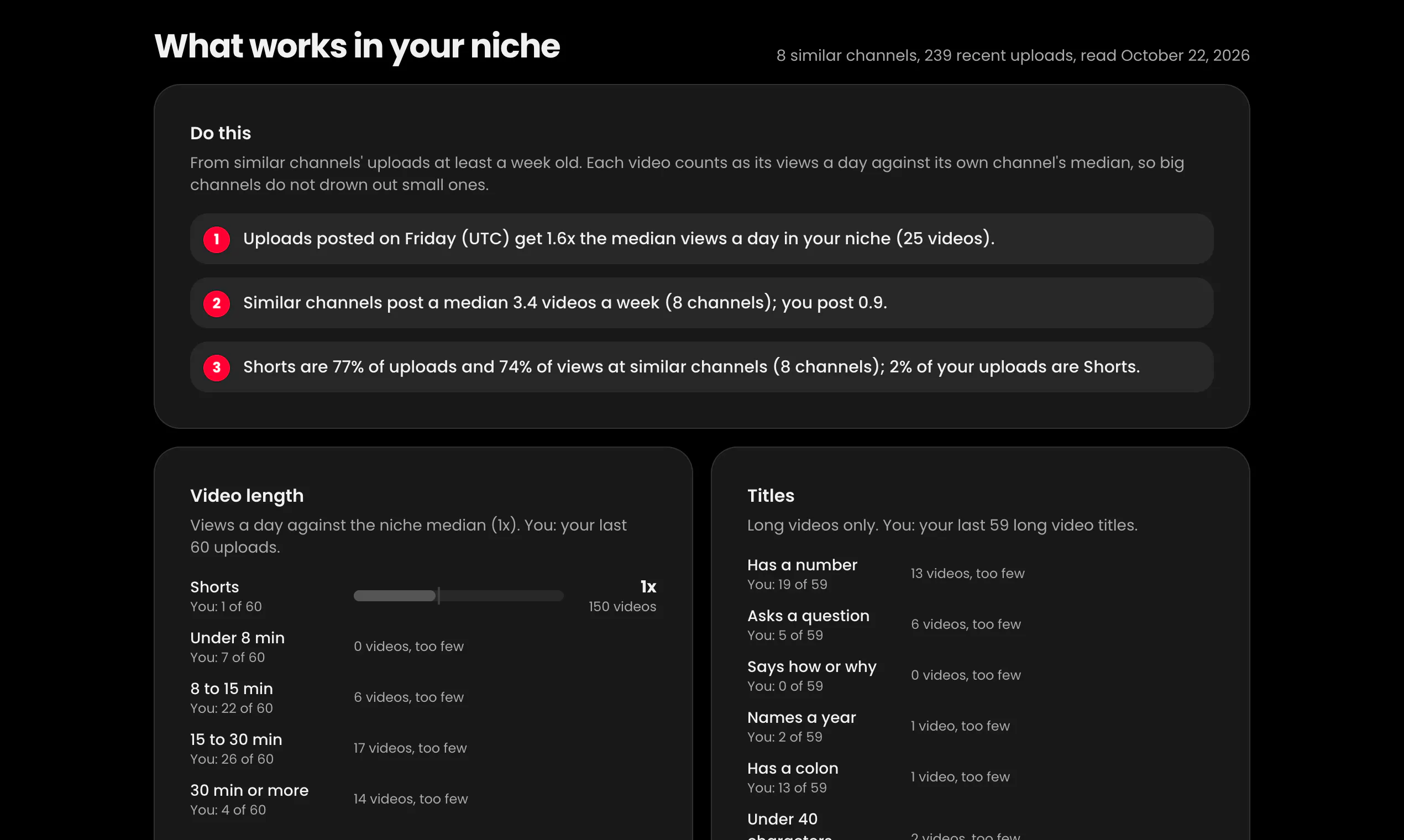The width and height of the screenshot is (1404, 840).
Task: Click the 'Do this' section heading
Action: click(220, 133)
